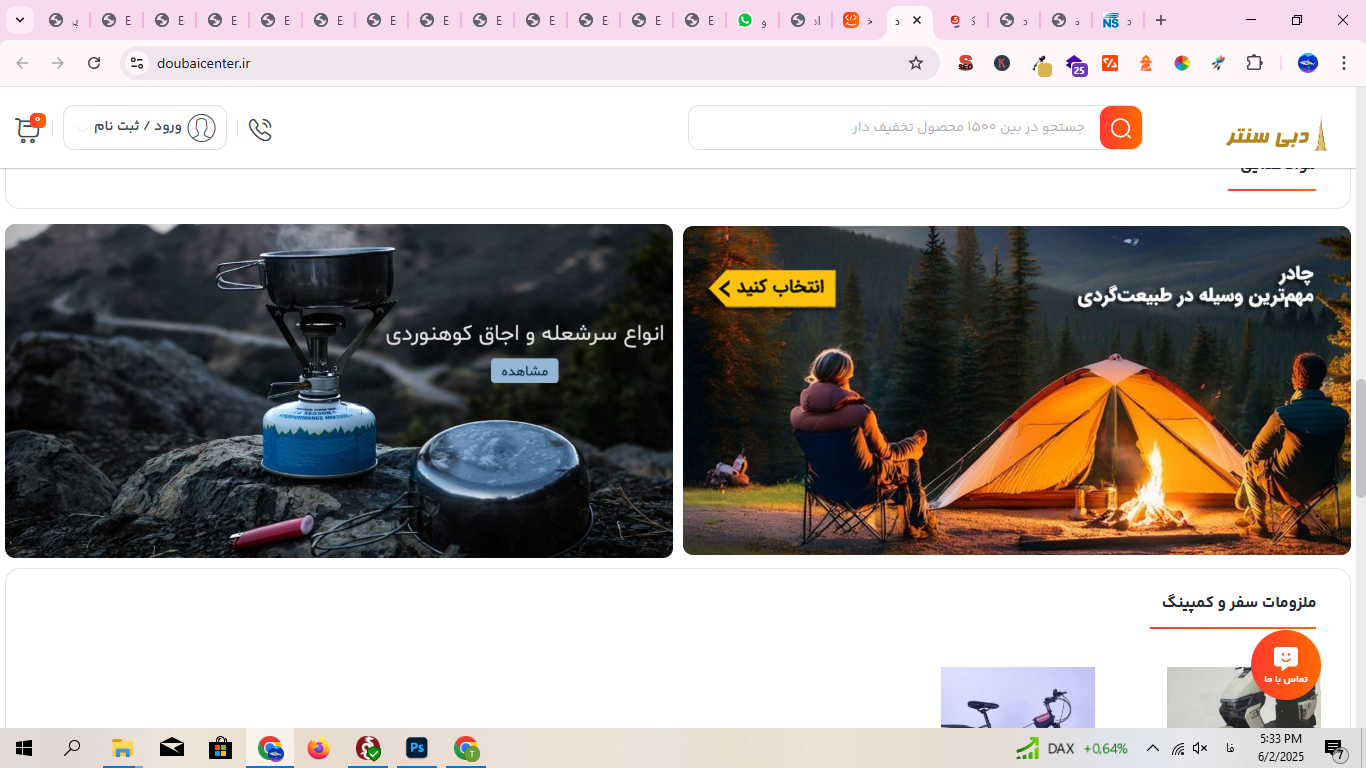Open the shopping cart icon

[x=29, y=128]
